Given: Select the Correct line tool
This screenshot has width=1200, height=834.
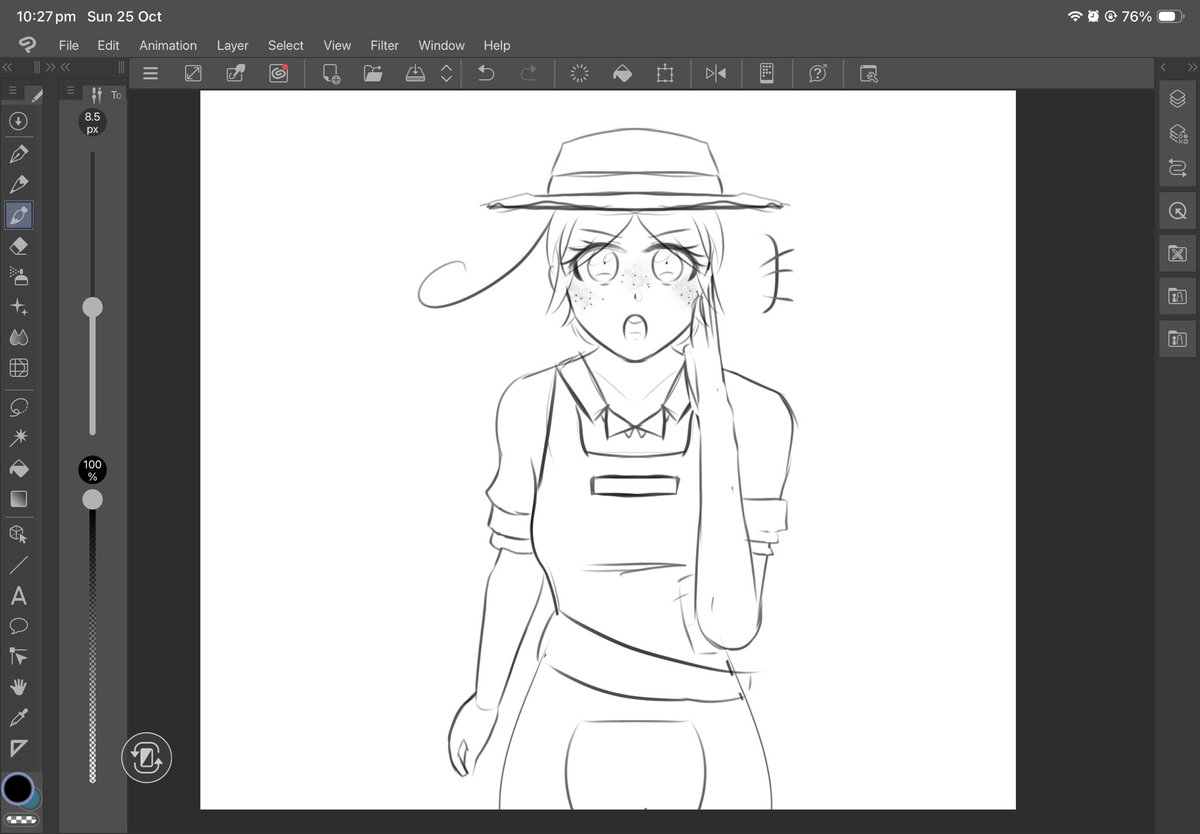Looking at the screenshot, I should [18, 656].
